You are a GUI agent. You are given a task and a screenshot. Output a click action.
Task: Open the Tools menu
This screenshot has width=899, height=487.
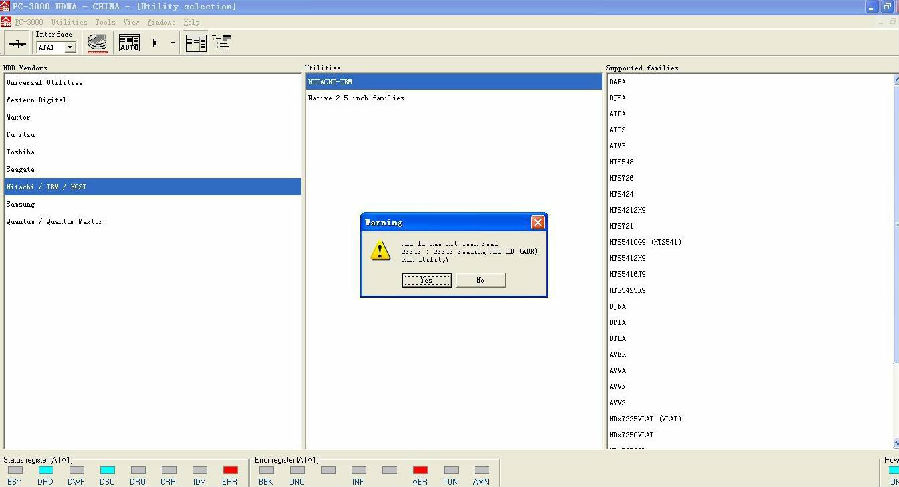[105, 22]
